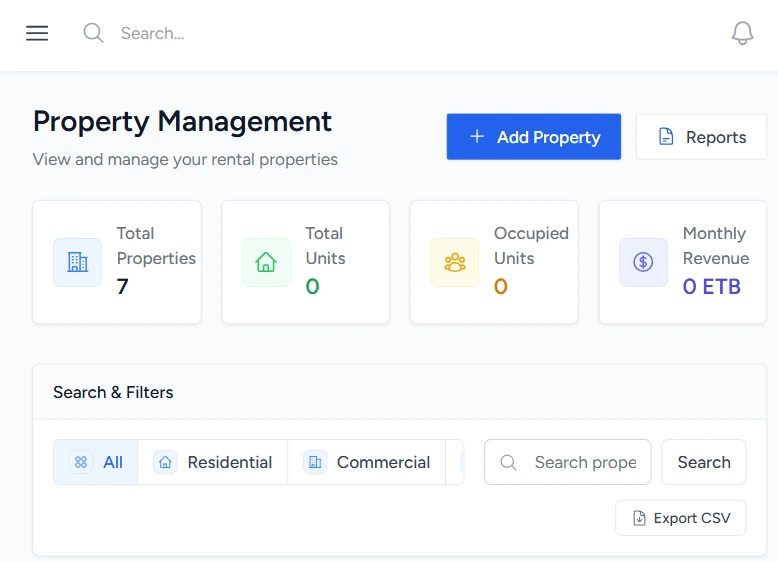Click the Occupied Units label
This screenshot has width=778, height=562.
point(531,246)
